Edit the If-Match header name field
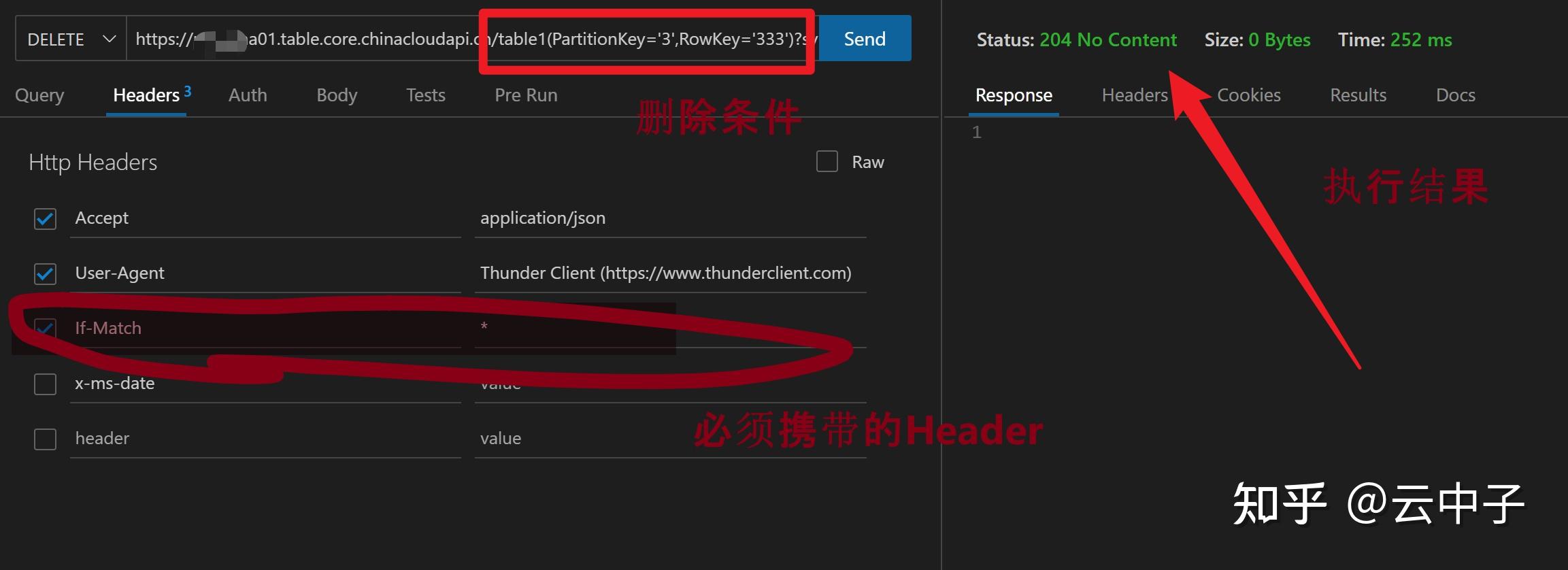1568x570 pixels. click(x=265, y=329)
